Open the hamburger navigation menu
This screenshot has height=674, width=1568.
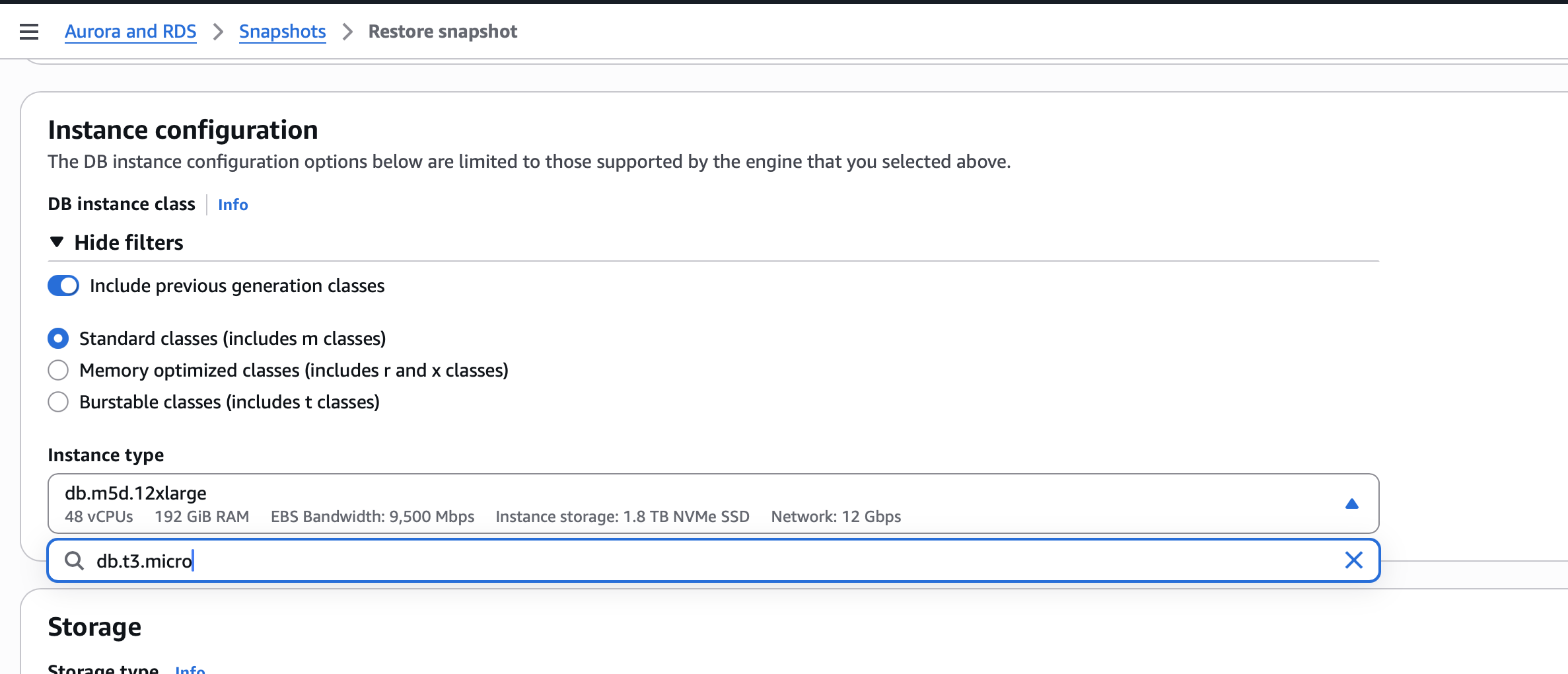point(29,31)
